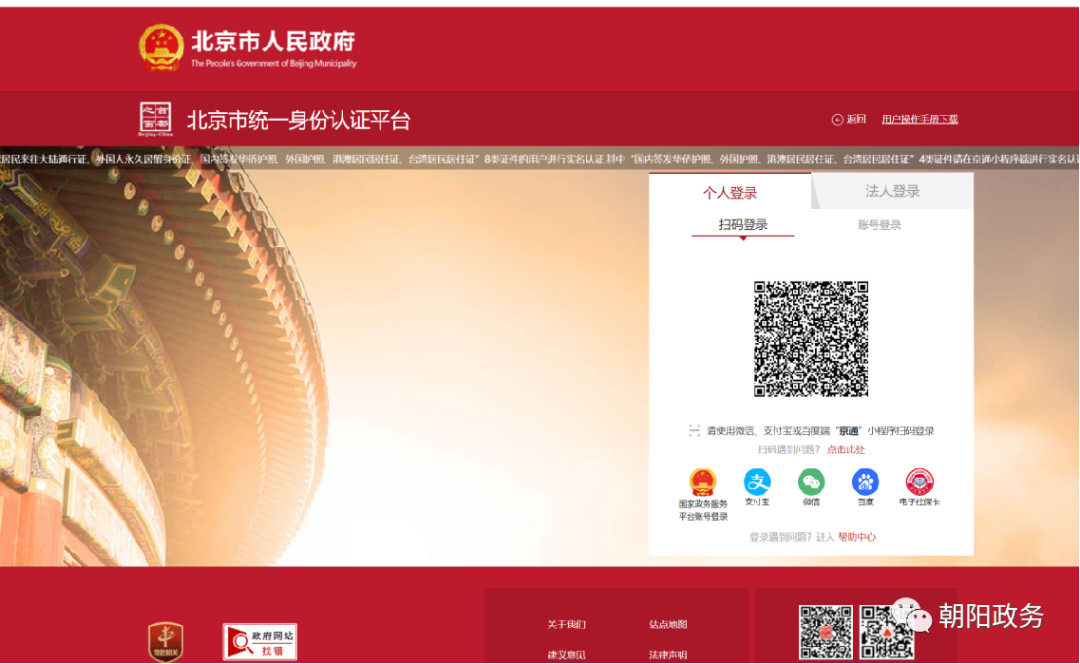Viewport: 1080px width, 664px height.
Task: Open 关于我们 in the footer
Action: pos(566,625)
